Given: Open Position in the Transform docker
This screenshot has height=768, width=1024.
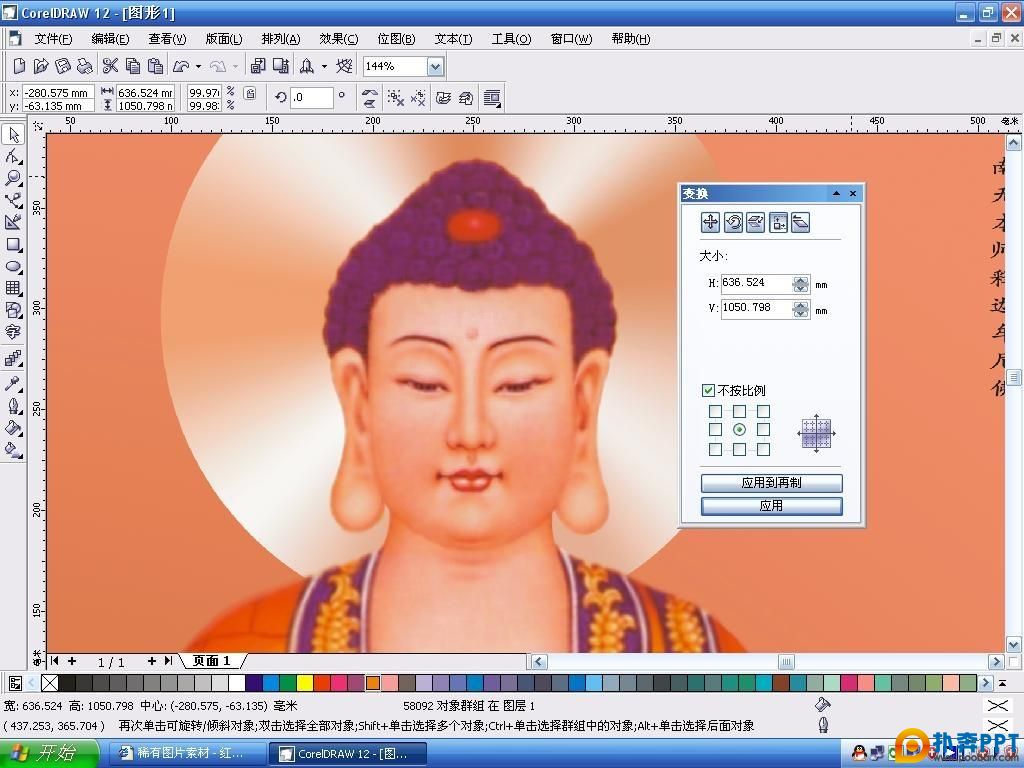Looking at the screenshot, I should (x=711, y=223).
